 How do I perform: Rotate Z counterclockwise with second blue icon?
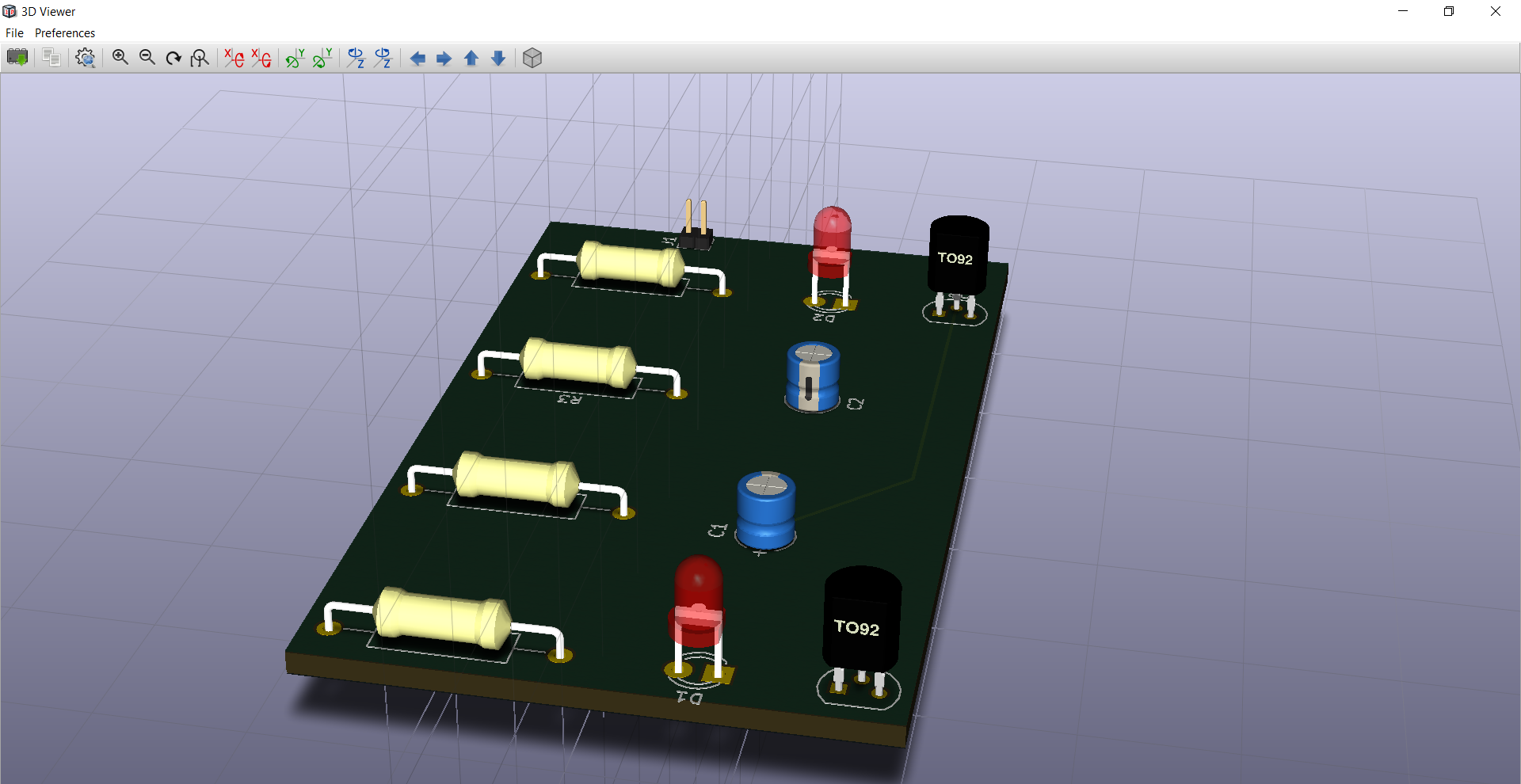pos(383,58)
